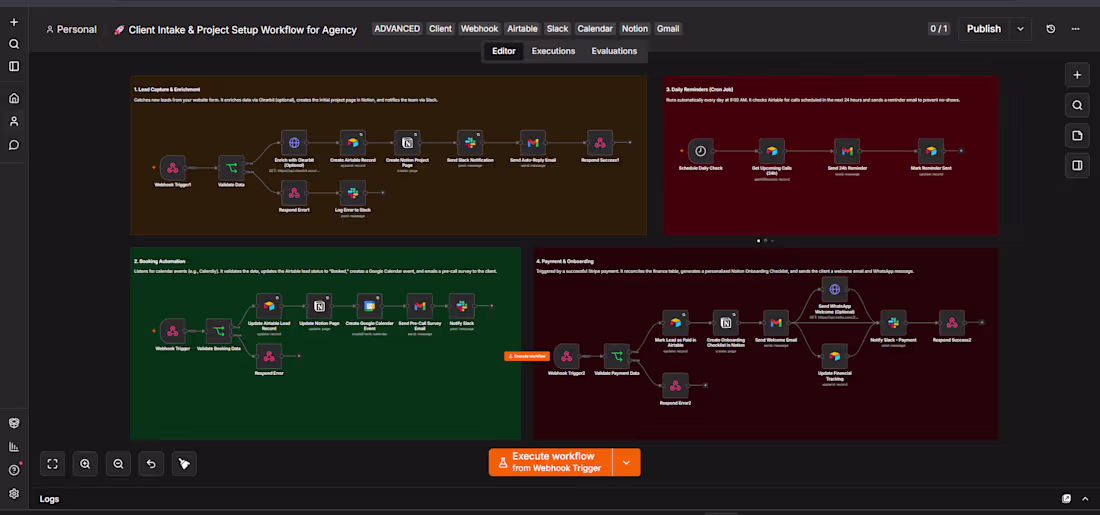
Task: Open the Update Financial Tracking node
Action: [x=834, y=356]
